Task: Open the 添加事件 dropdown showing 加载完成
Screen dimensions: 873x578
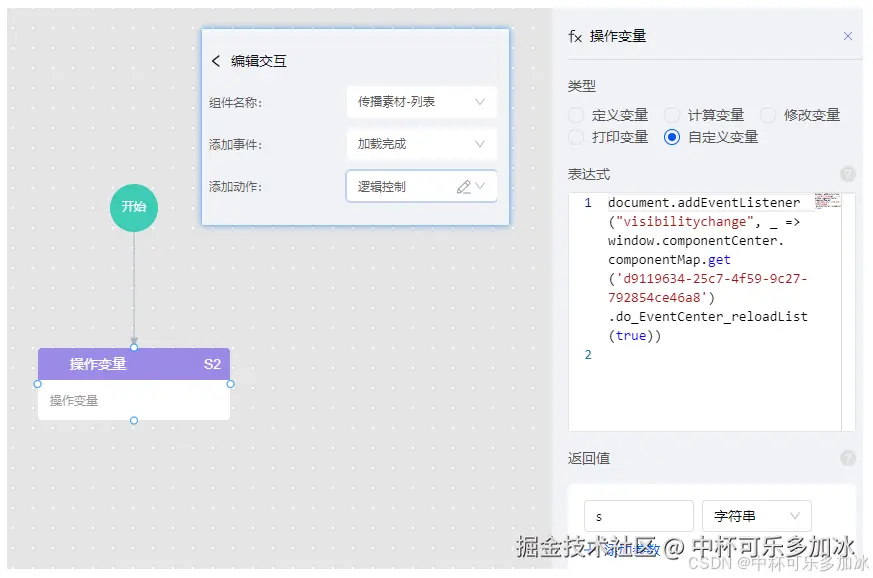Action: [x=421, y=144]
